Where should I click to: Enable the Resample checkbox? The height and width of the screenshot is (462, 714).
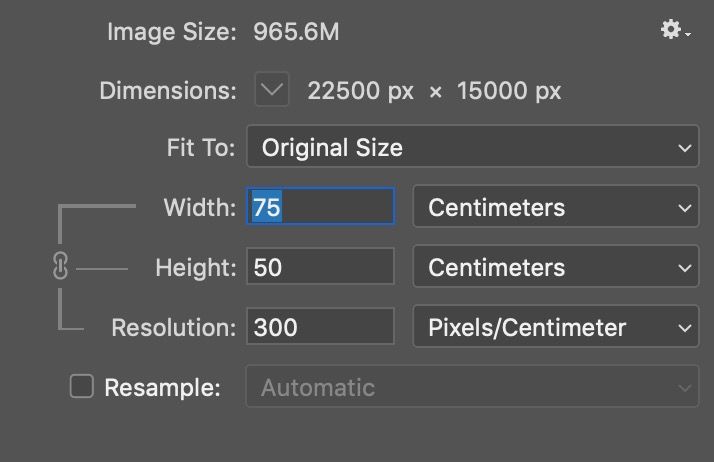[x=81, y=387]
